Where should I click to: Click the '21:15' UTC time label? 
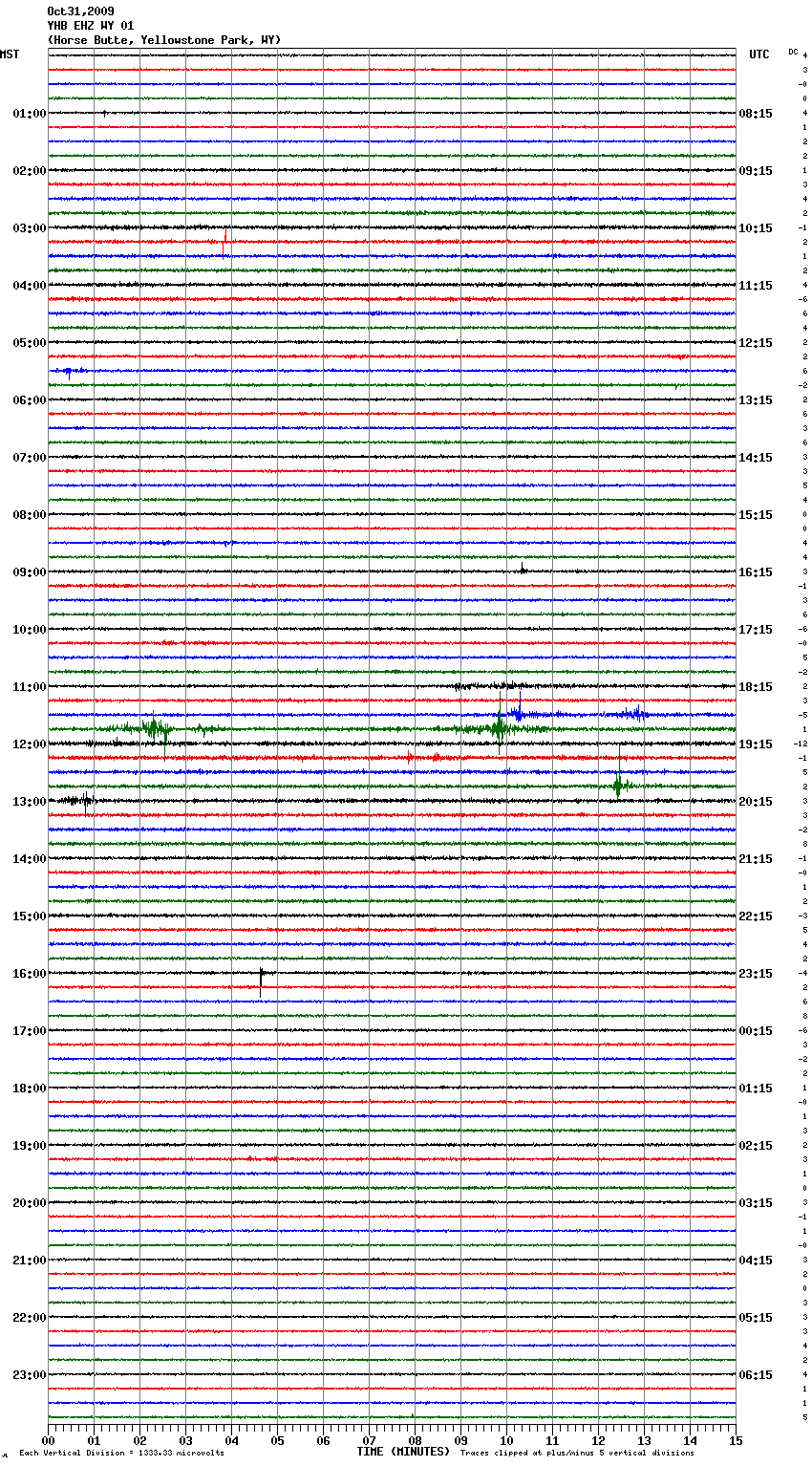tap(756, 859)
